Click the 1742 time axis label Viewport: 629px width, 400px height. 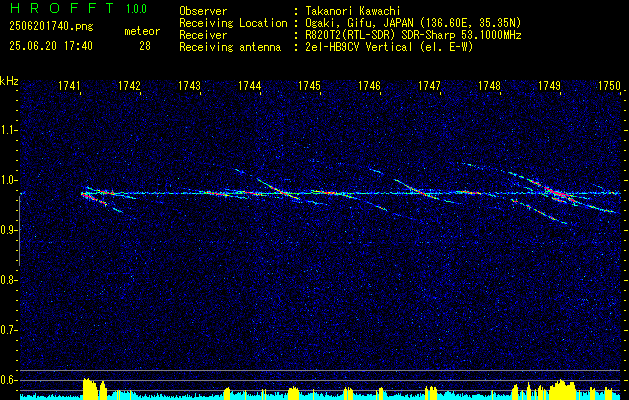click(130, 86)
